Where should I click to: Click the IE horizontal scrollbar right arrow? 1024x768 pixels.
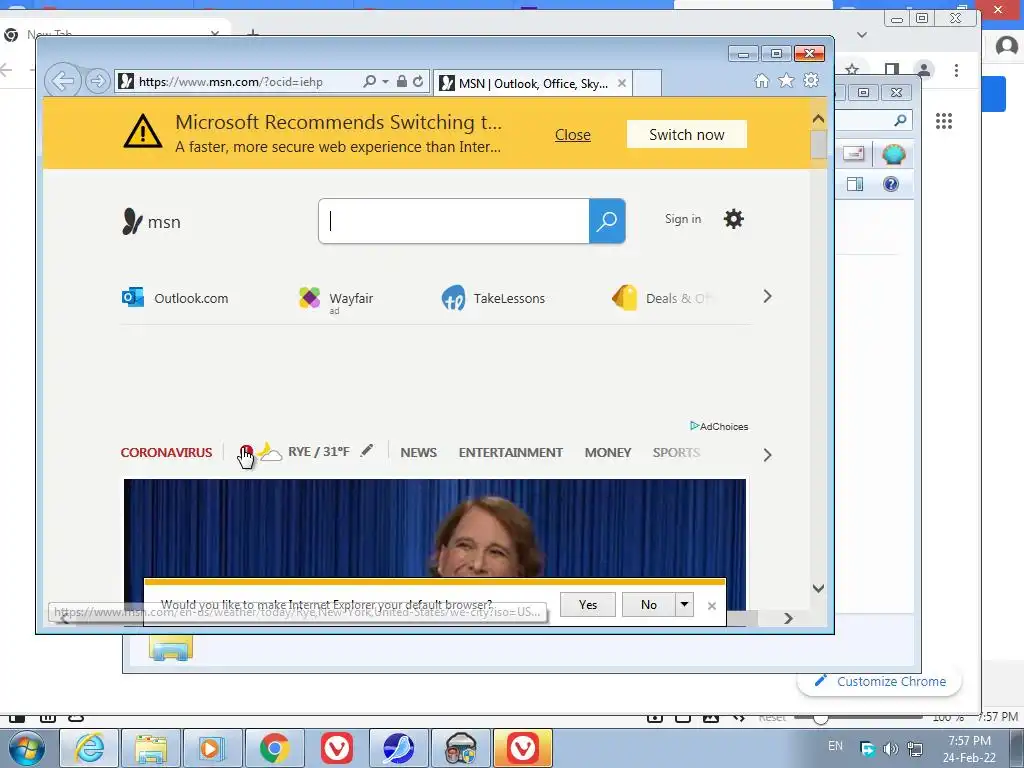pyautogui.click(x=788, y=618)
